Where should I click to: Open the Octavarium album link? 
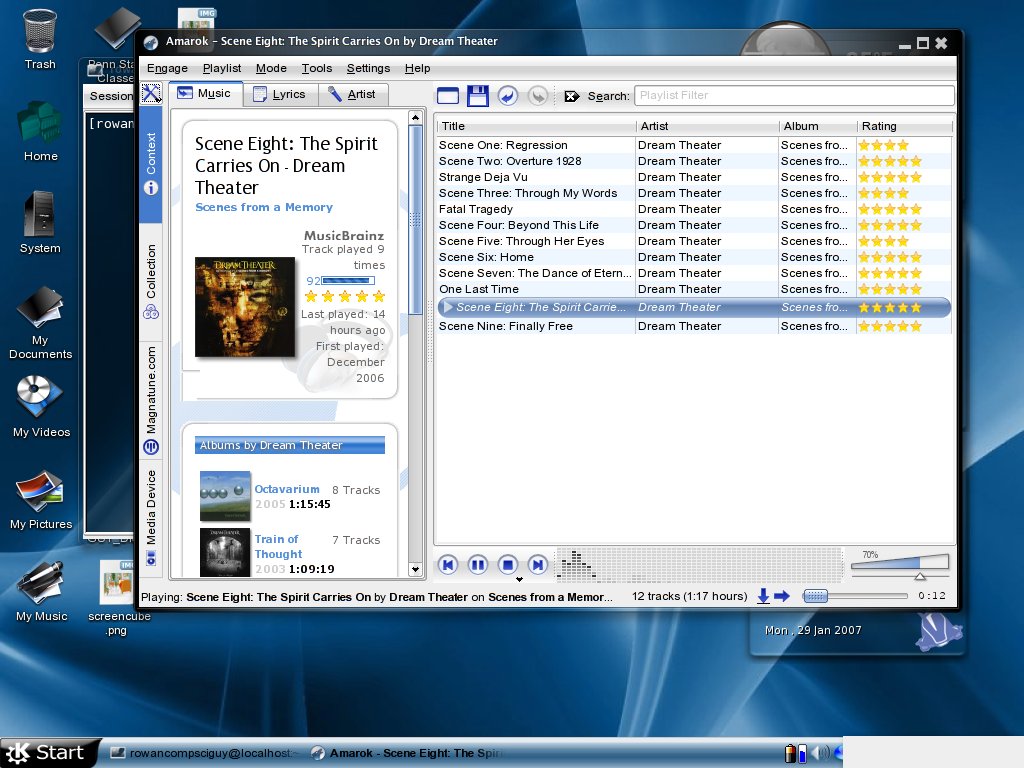click(x=287, y=489)
